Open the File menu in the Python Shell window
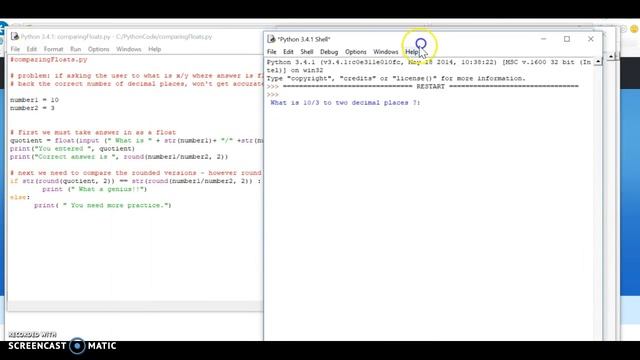This screenshot has height=360, width=640. click(x=271, y=52)
